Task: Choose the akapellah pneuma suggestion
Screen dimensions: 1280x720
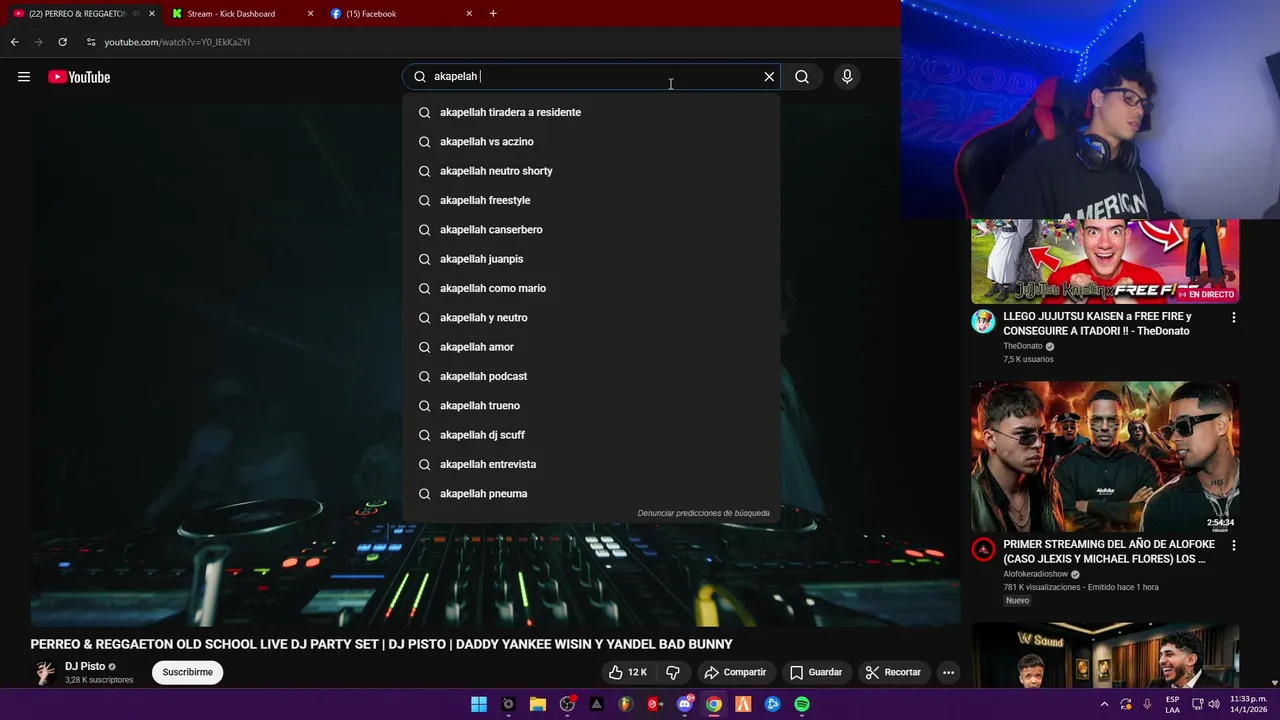Action: (591, 494)
